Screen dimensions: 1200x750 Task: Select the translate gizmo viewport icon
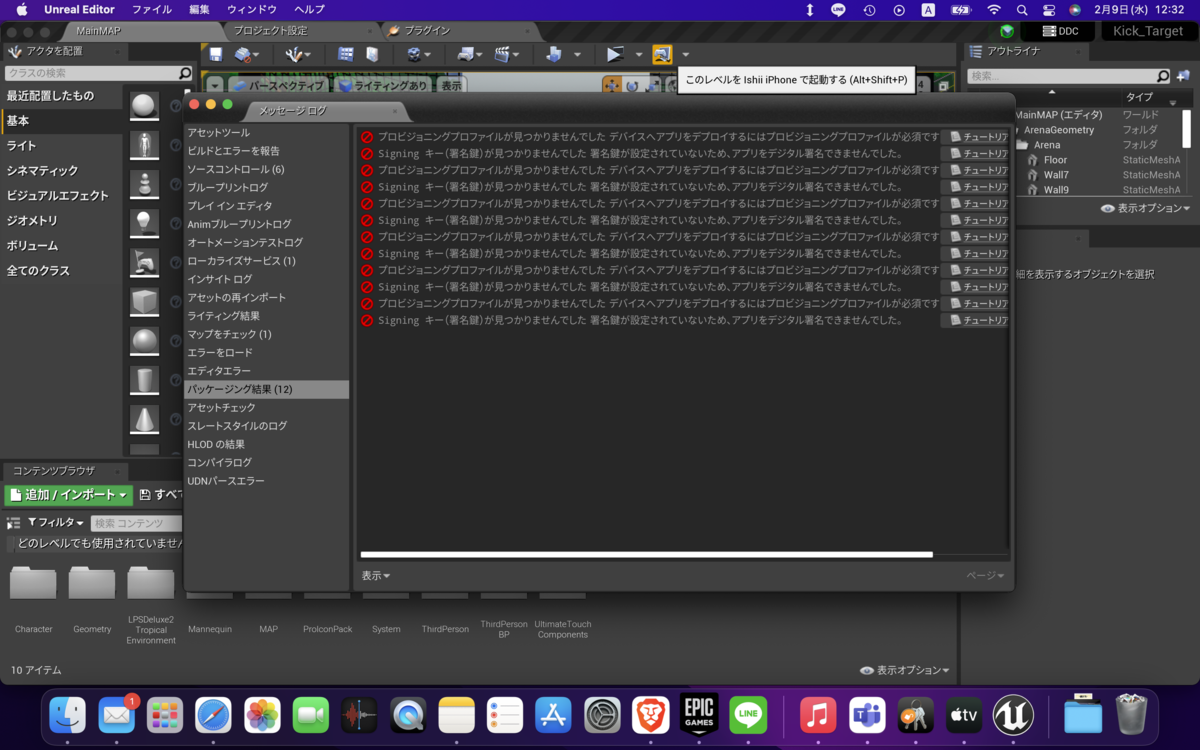click(611, 86)
